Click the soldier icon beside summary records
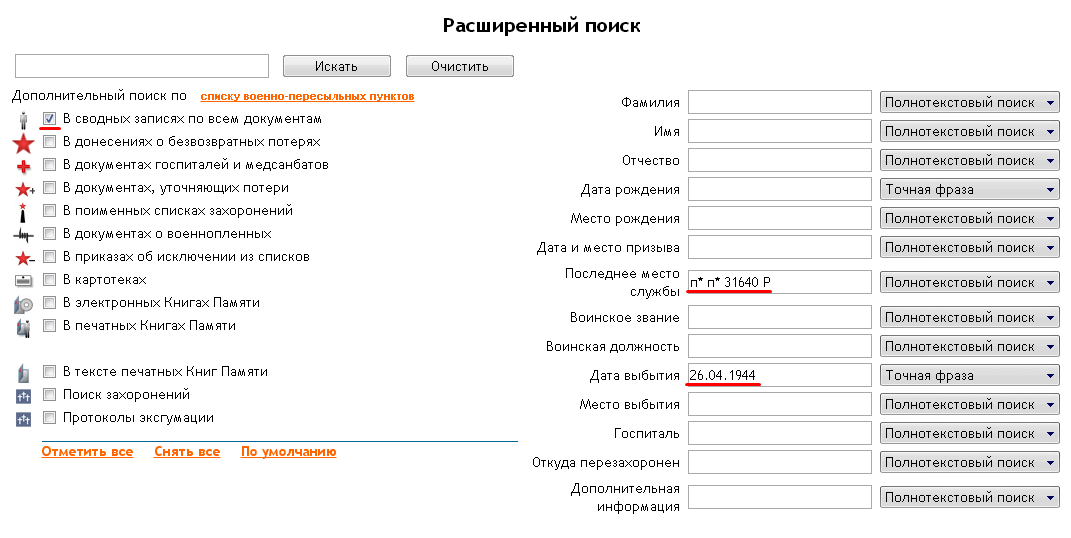This screenshot has width=1071, height=538. (23, 120)
